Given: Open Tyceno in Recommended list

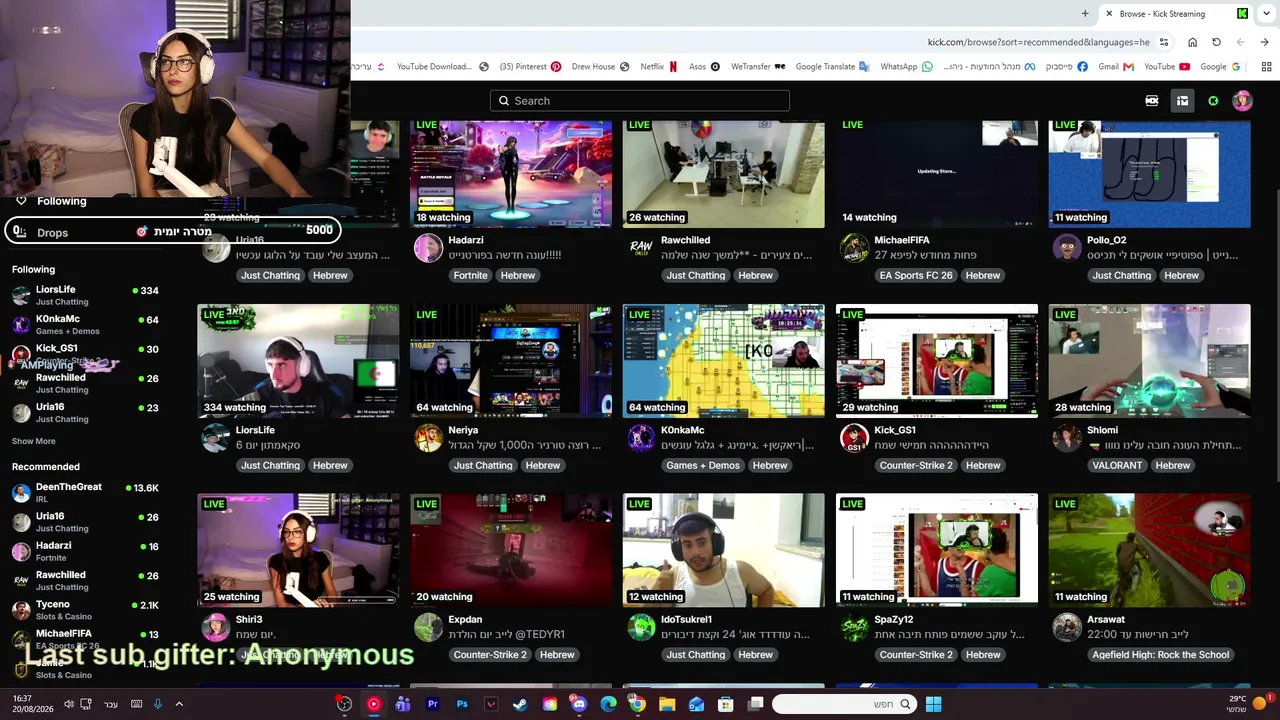Looking at the screenshot, I should tap(86, 610).
